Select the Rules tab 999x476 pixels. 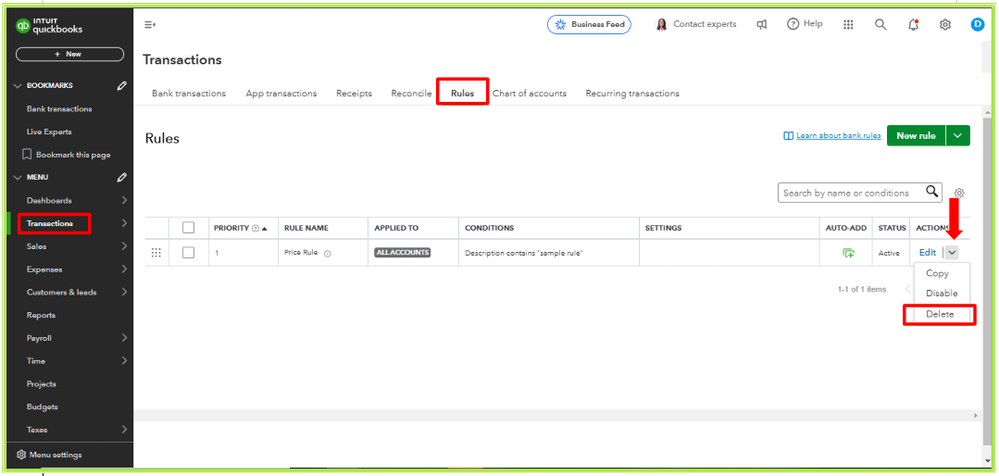pyautogui.click(x=463, y=93)
